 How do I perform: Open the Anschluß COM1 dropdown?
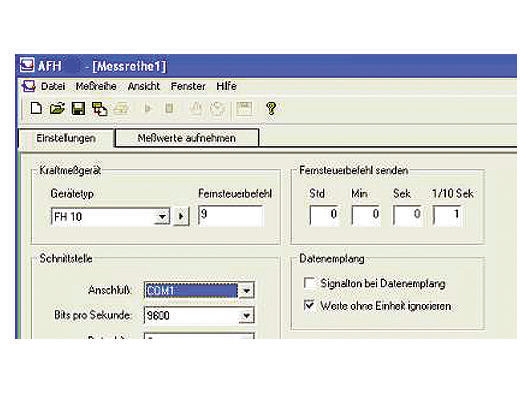(x=246, y=290)
